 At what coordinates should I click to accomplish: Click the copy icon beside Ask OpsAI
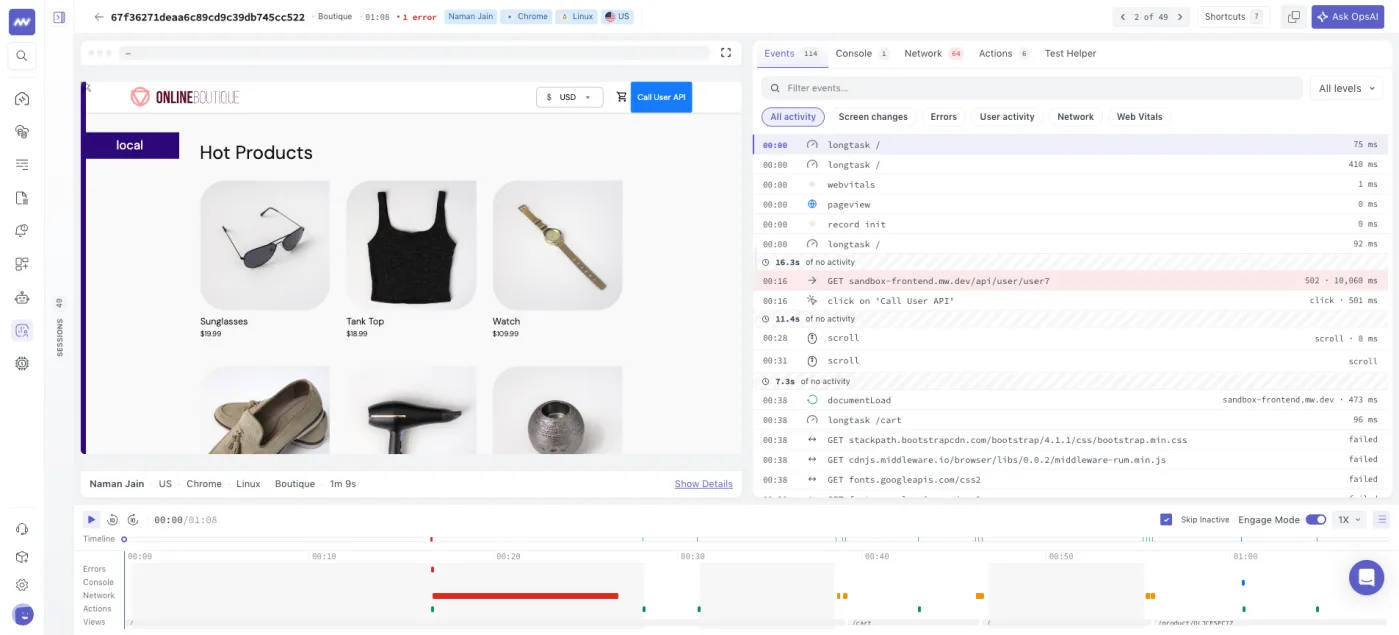tap(1294, 17)
